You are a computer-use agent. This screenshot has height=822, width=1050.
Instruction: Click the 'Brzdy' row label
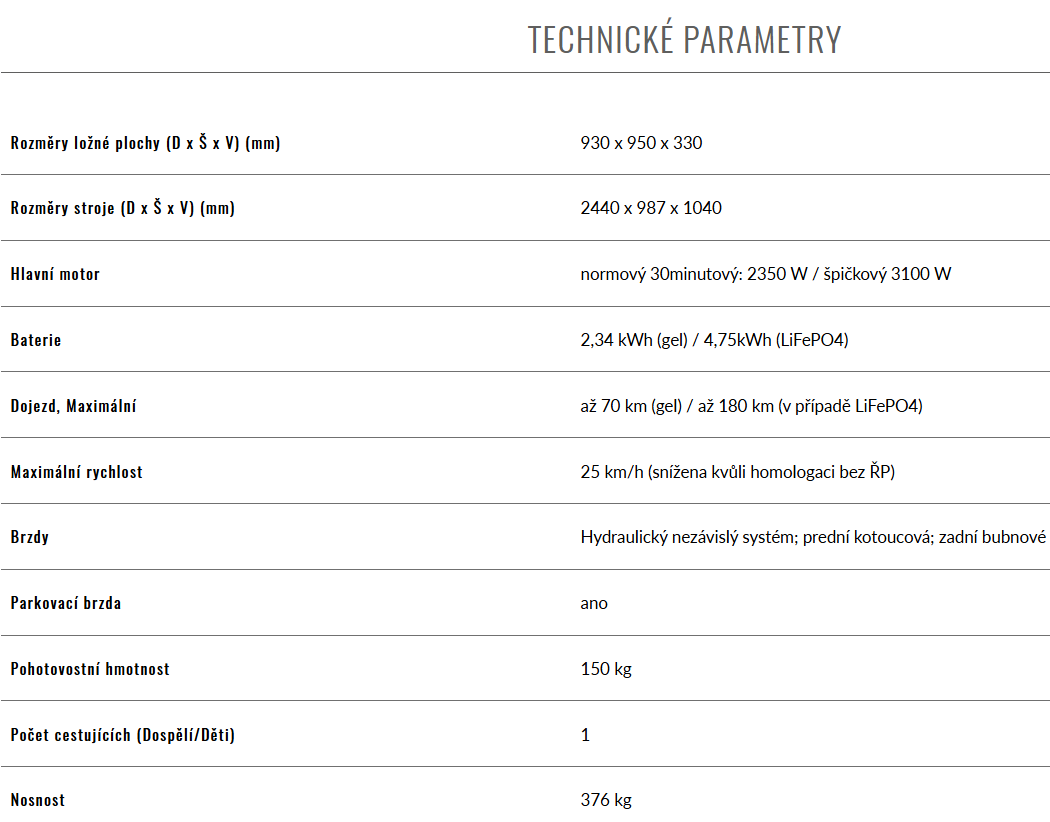click(x=30, y=538)
